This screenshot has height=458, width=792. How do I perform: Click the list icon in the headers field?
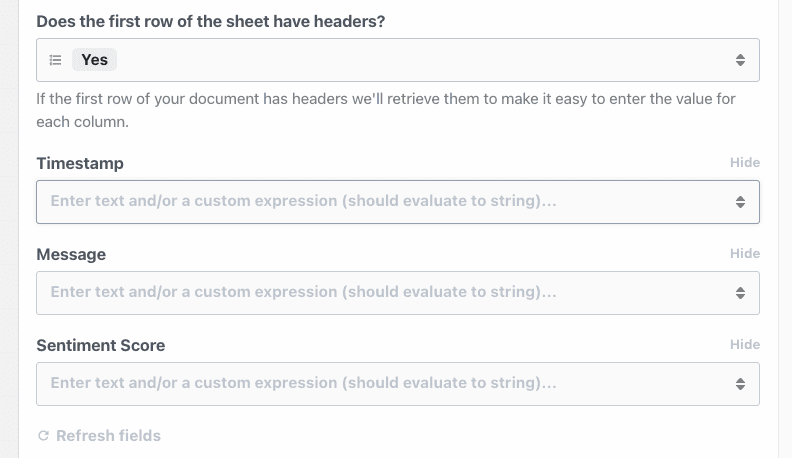tap(56, 60)
